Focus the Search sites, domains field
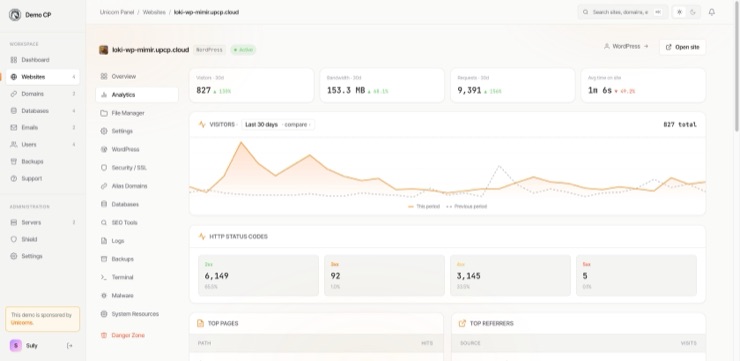The height and width of the screenshot is (361, 740). coord(622,12)
